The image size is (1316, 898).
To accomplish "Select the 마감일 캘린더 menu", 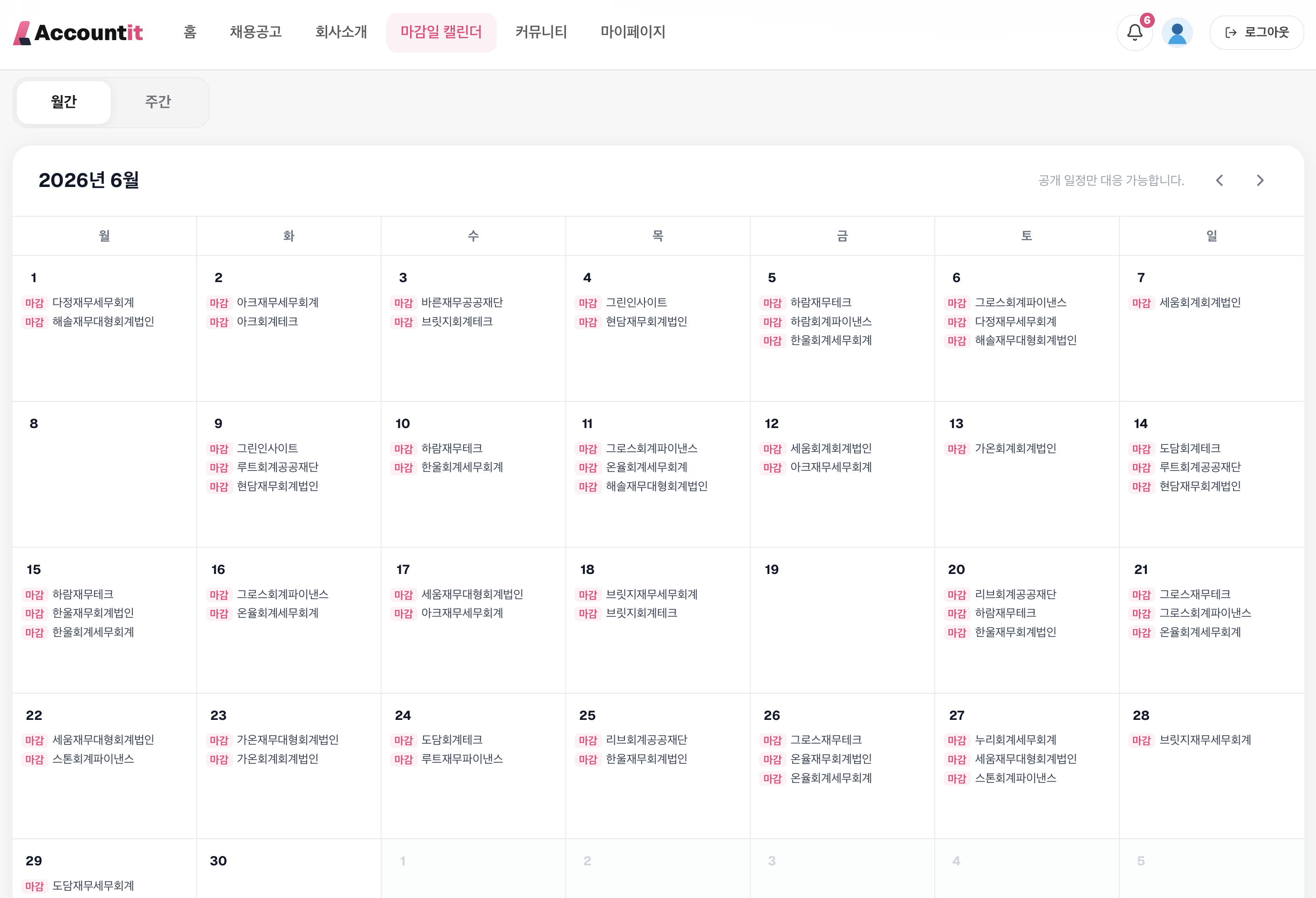I will 441,32.
